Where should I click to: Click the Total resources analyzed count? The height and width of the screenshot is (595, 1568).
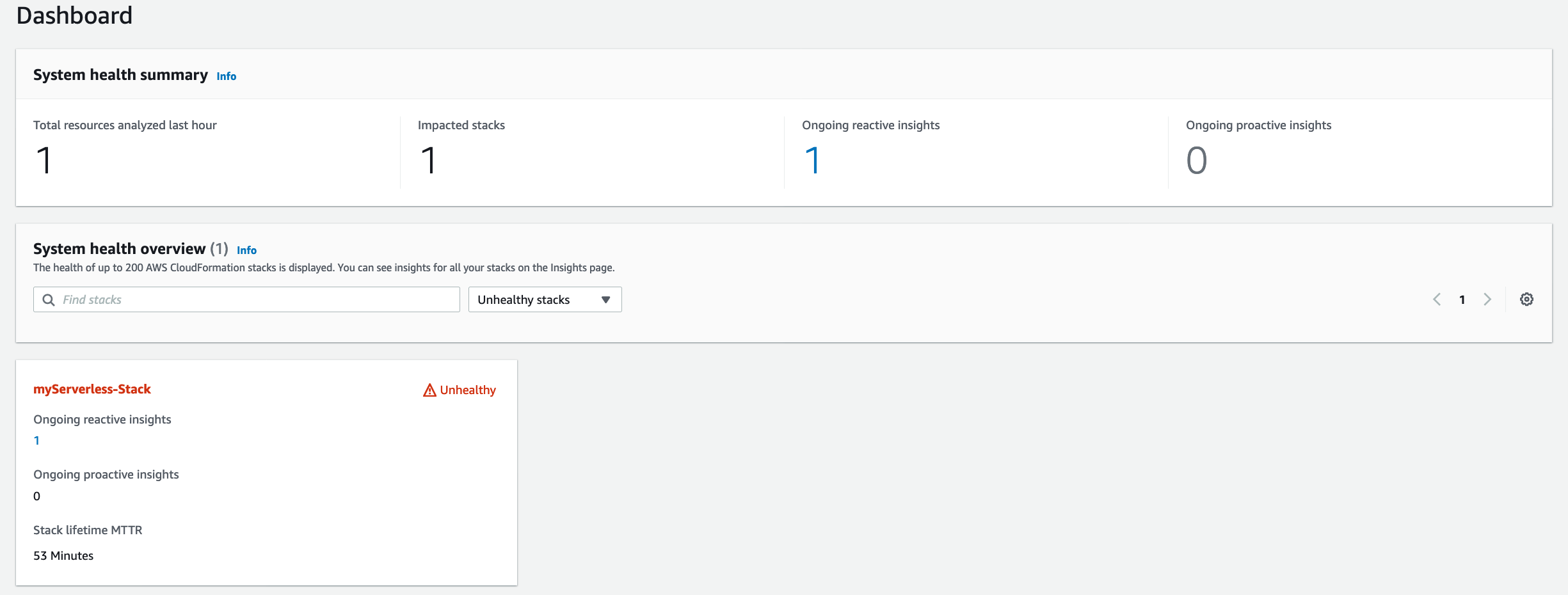(x=44, y=160)
